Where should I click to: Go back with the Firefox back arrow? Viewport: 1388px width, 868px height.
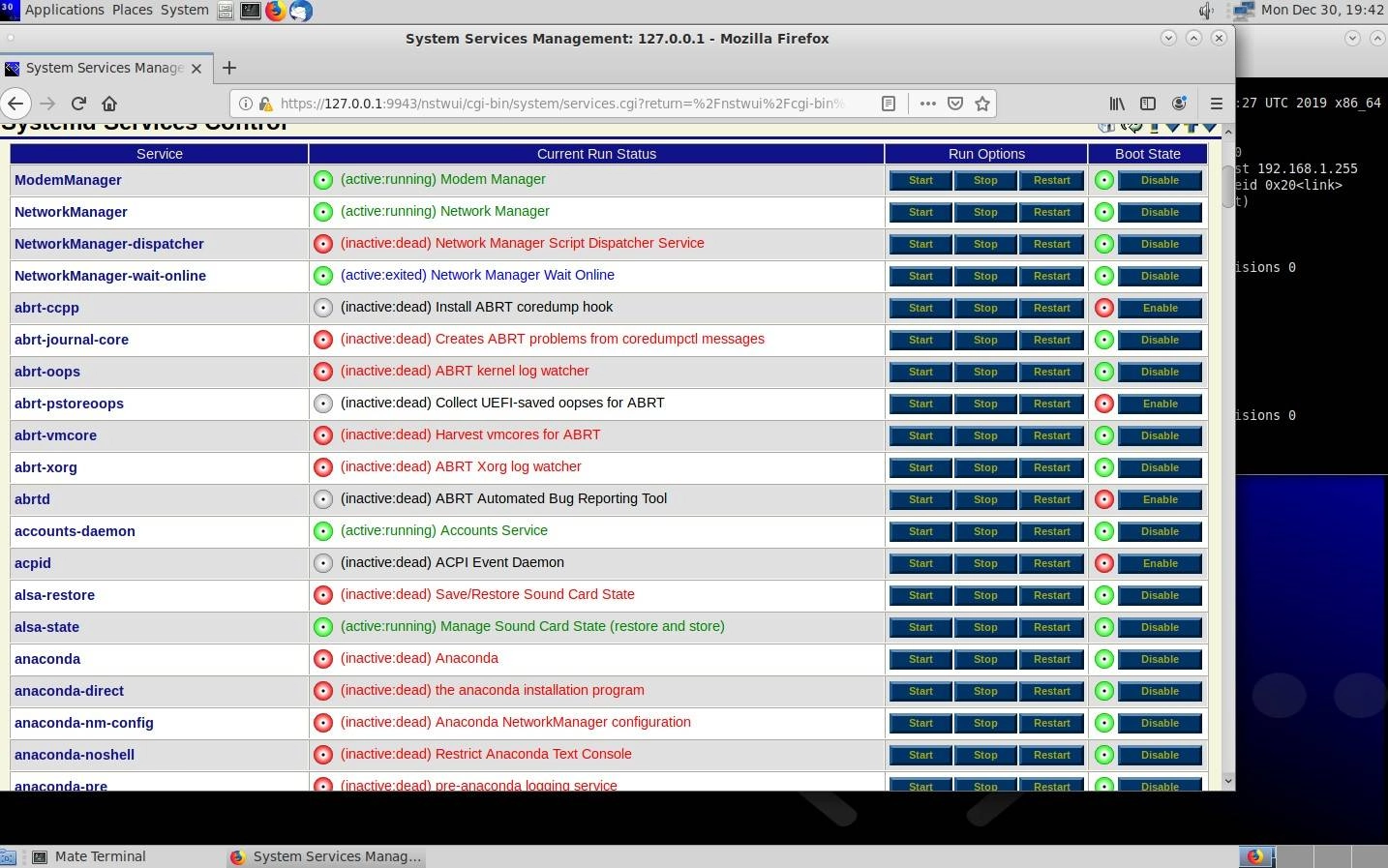tap(15, 104)
